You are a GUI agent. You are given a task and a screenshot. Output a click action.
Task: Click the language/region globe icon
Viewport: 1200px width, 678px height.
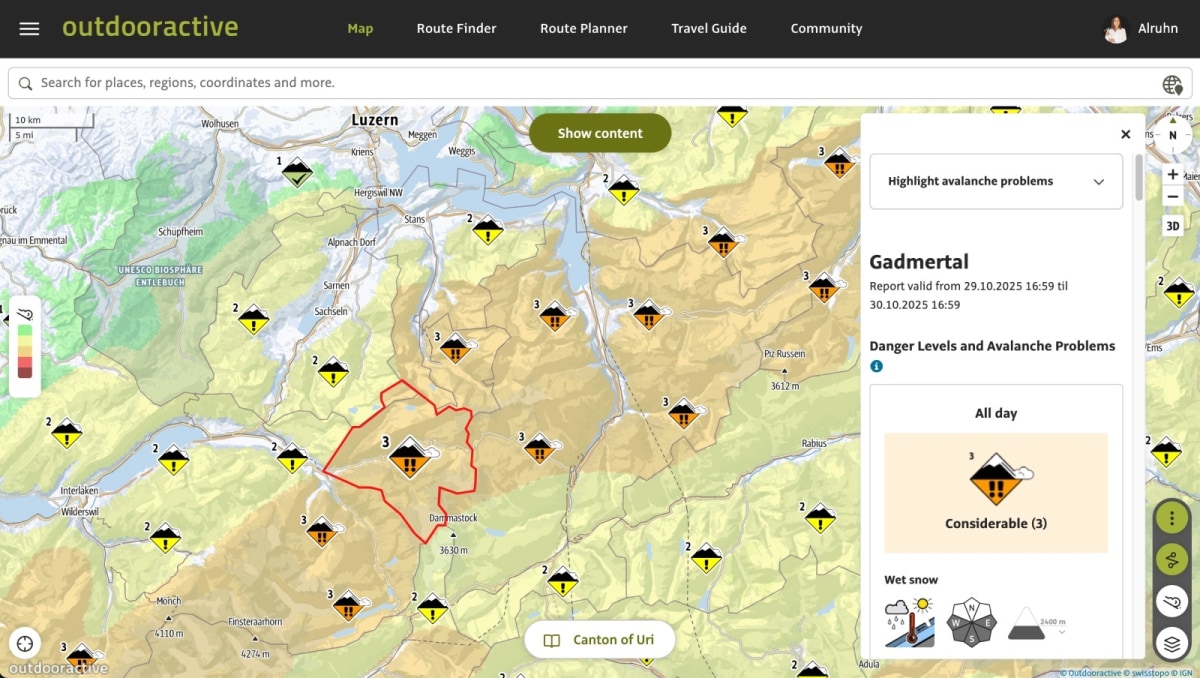(x=1172, y=84)
